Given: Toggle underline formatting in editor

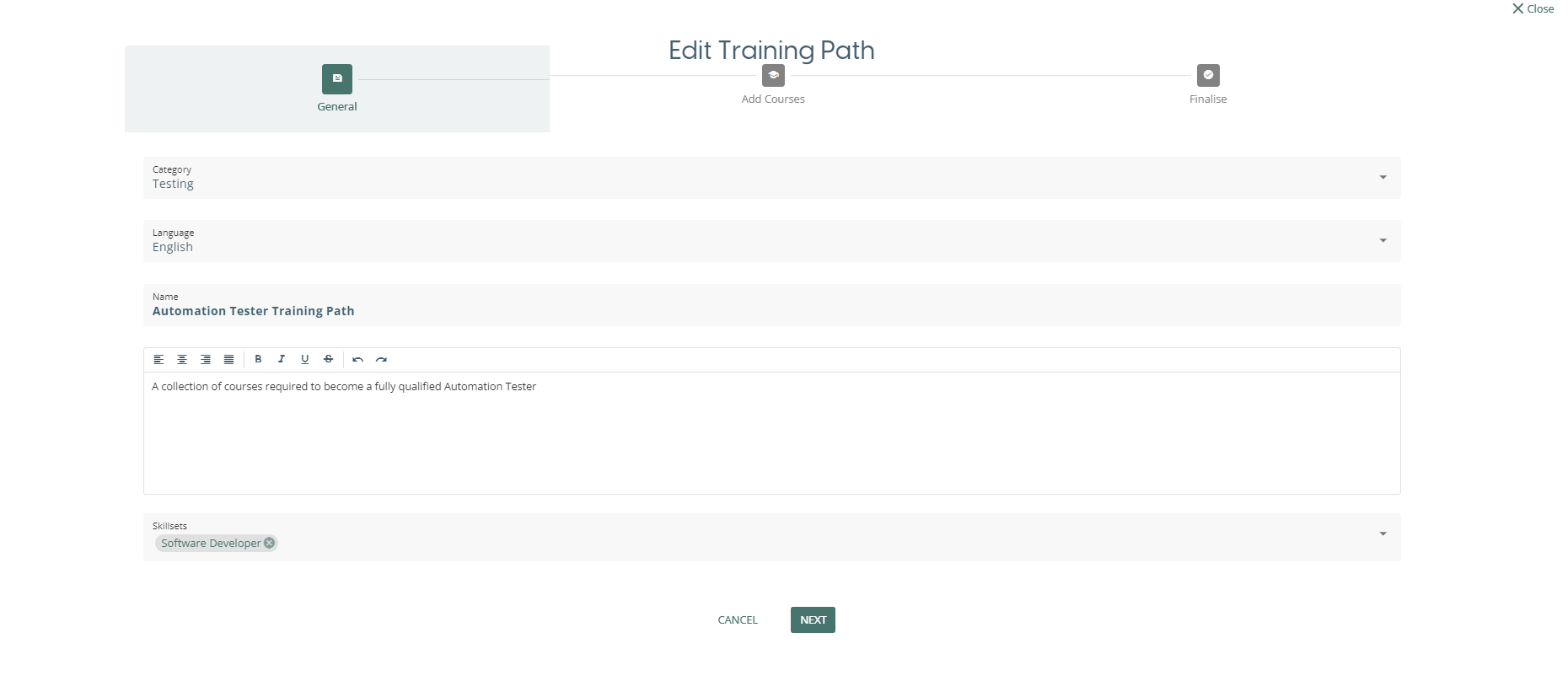Looking at the screenshot, I should pyautogui.click(x=305, y=360).
